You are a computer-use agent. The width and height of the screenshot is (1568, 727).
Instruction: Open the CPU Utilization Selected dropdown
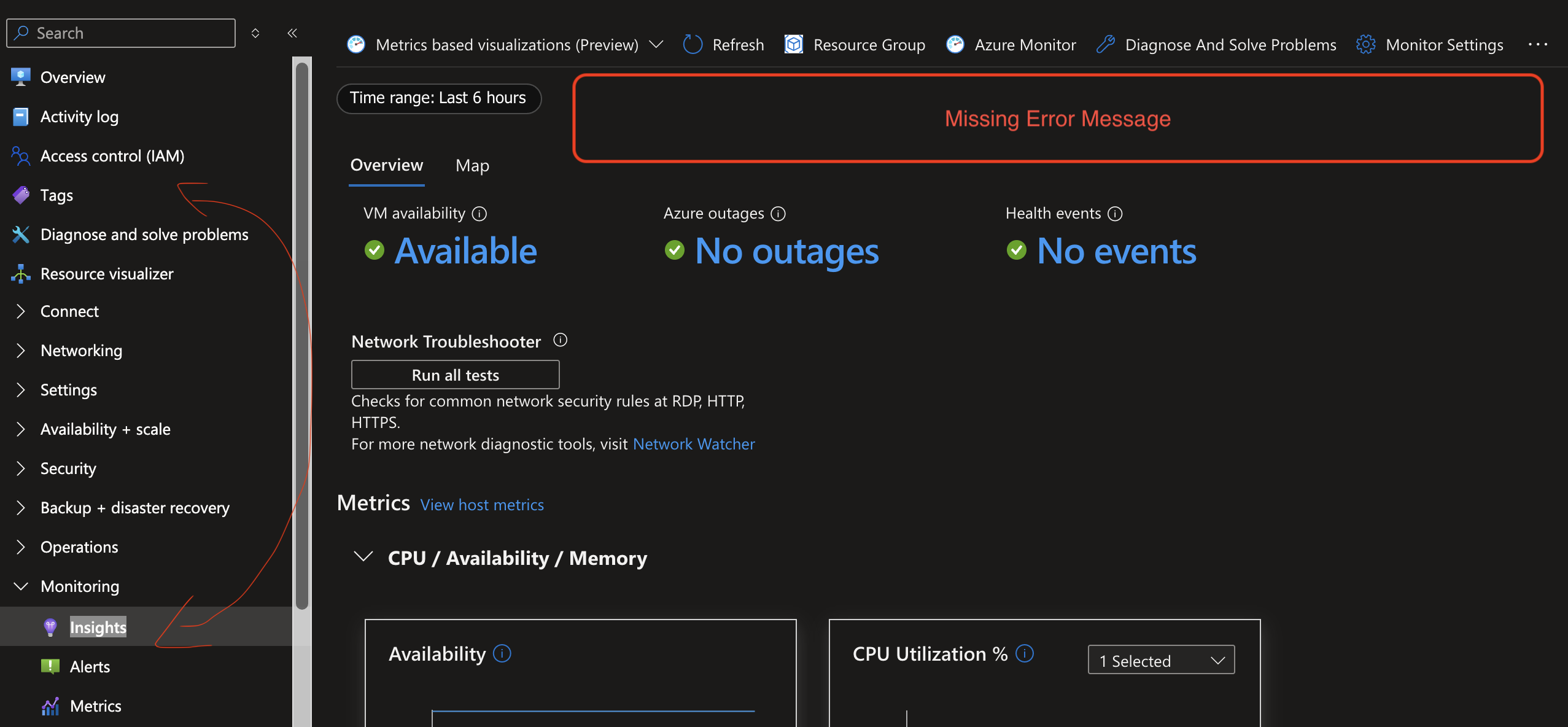point(1160,659)
